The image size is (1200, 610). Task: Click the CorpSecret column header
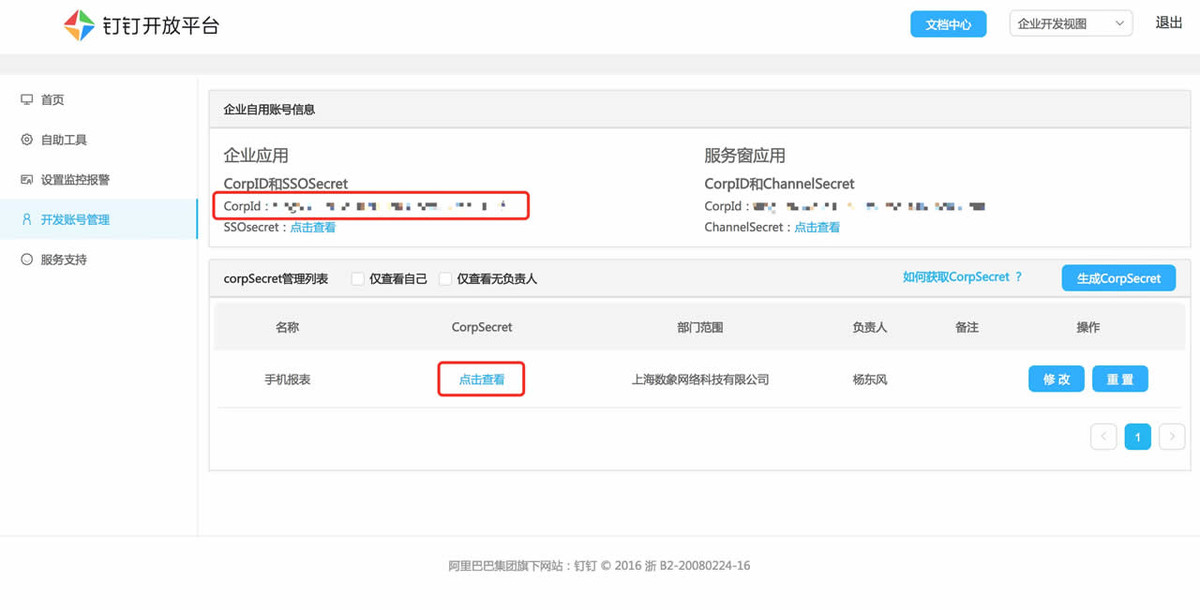click(x=482, y=327)
